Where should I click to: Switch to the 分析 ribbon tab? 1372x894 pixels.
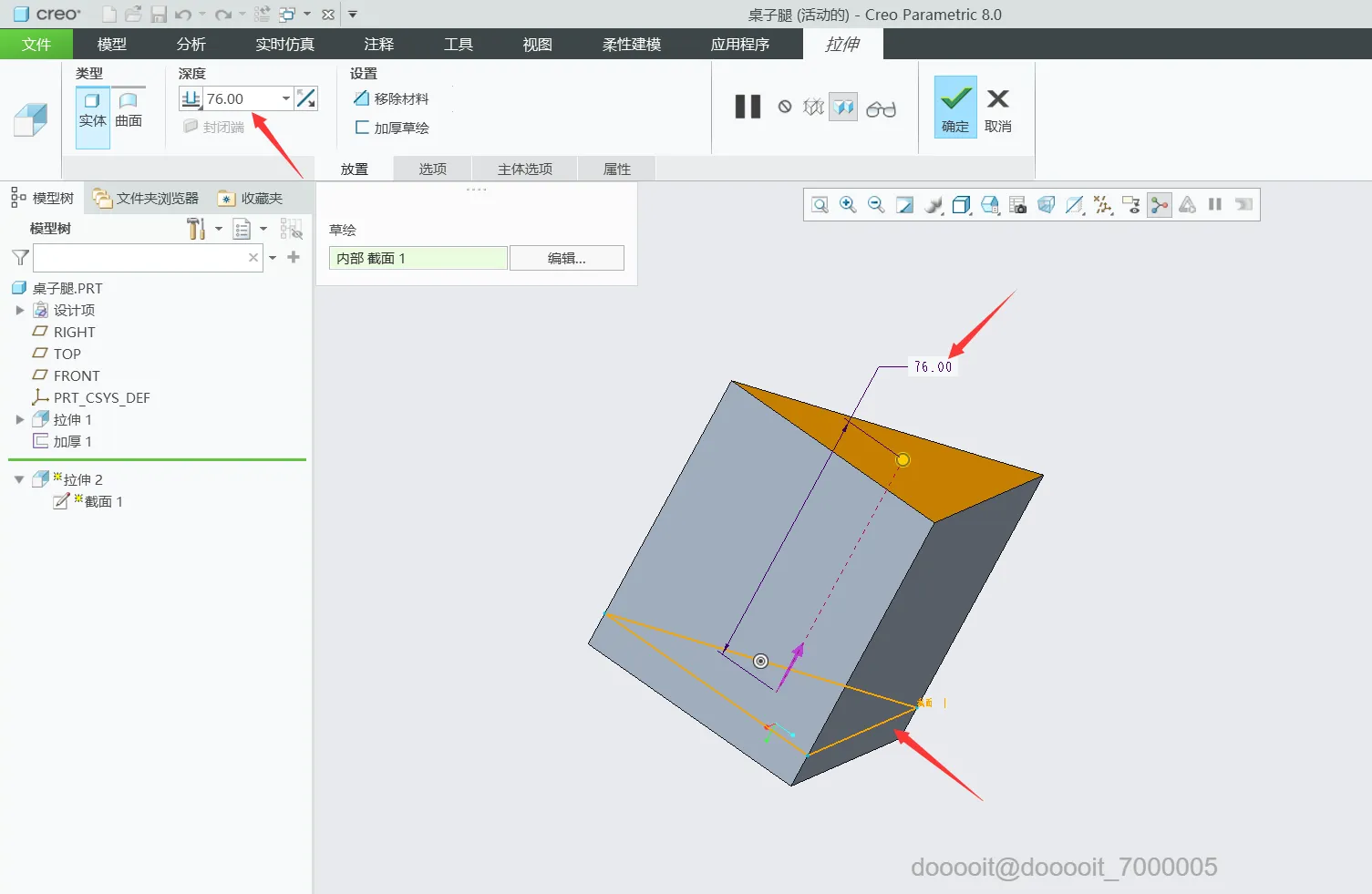(191, 44)
